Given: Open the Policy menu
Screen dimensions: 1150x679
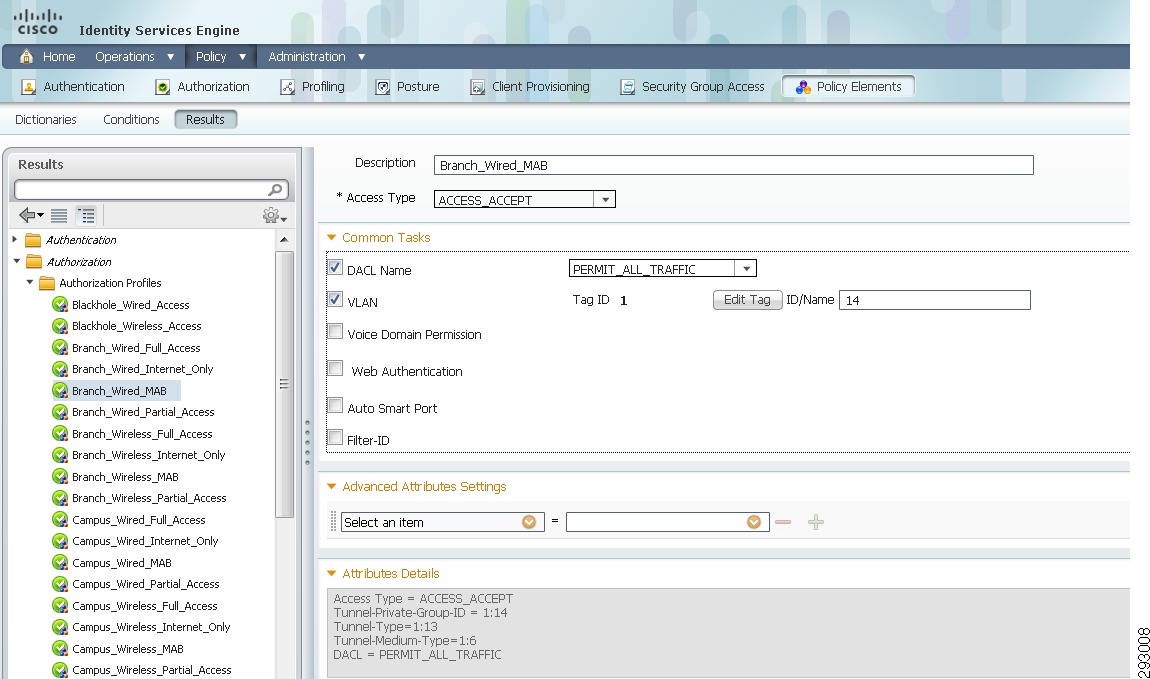Looking at the screenshot, I should pyautogui.click(x=221, y=56).
